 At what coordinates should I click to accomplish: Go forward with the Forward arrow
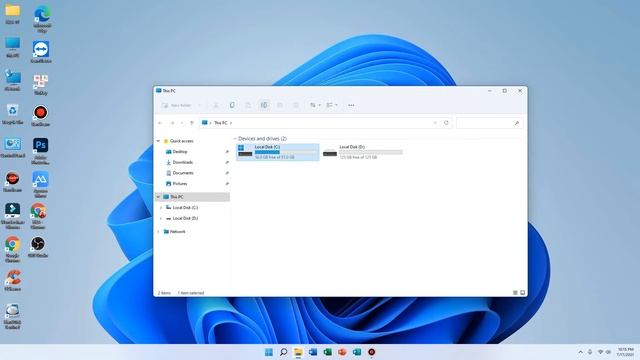(x=172, y=123)
